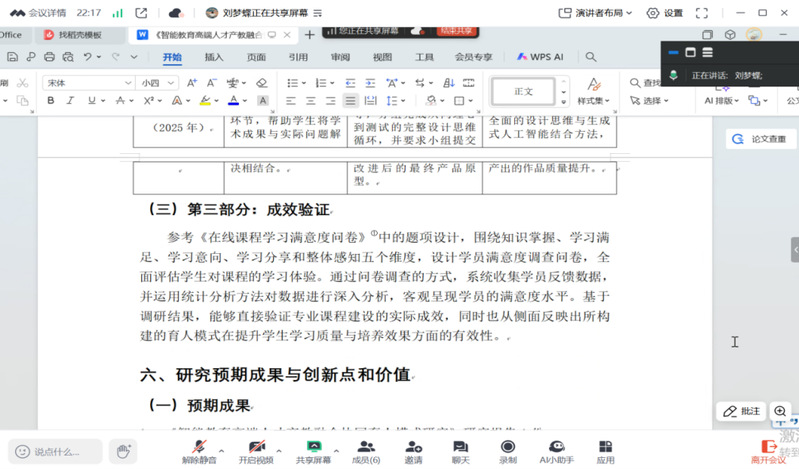This screenshot has height=469, width=799.
Task: Click the font color red A swatch
Action: 233,101
